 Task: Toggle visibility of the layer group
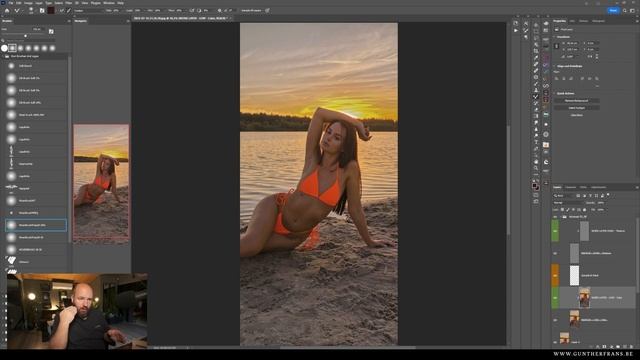(555, 217)
